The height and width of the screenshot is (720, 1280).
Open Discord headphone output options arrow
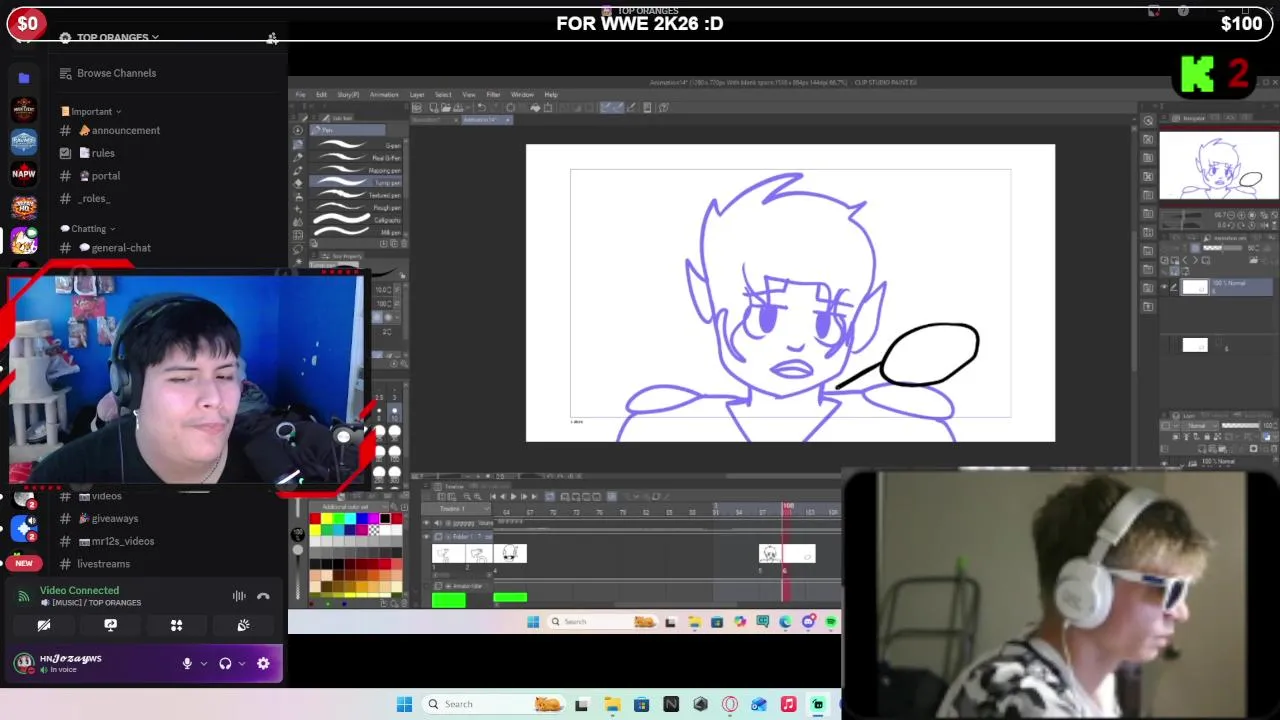(x=242, y=663)
